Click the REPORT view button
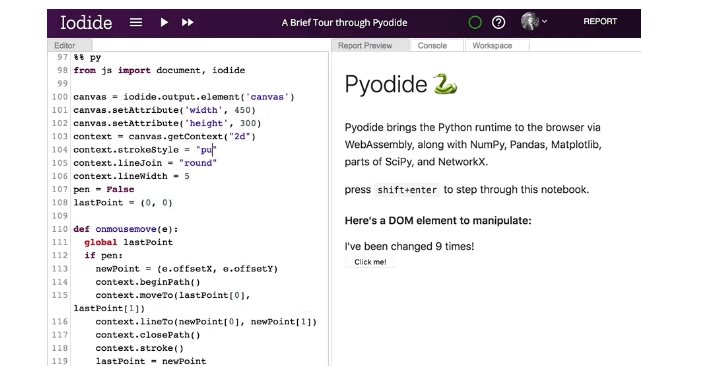 click(x=600, y=21)
